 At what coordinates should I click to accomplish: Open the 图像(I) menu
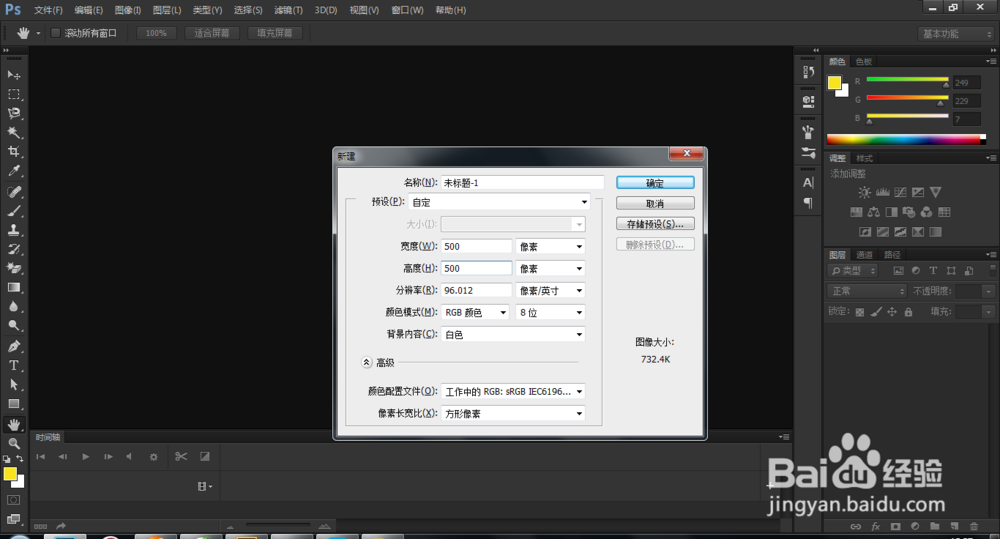click(128, 10)
